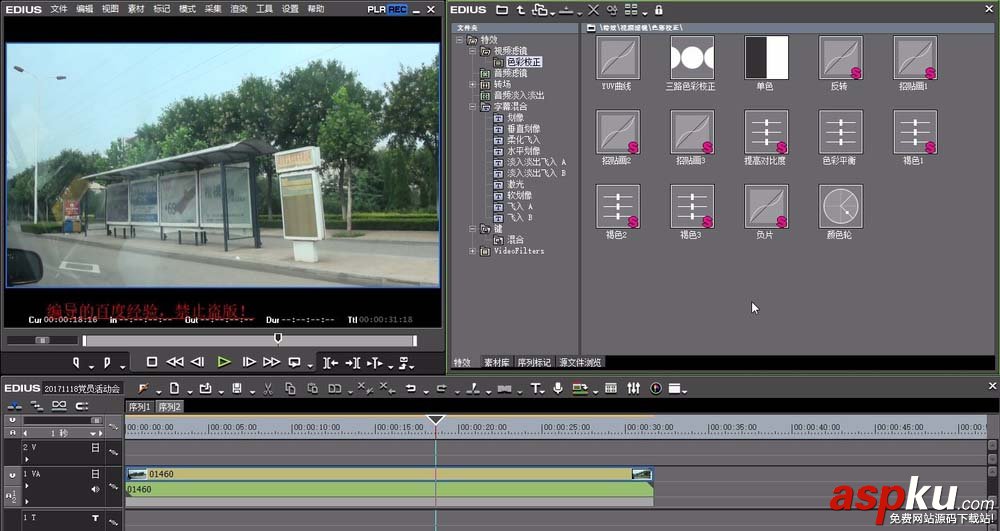This screenshot has width=1000, height=531.
Task: Click the jump to In point icon
Action: coord(330,363)
